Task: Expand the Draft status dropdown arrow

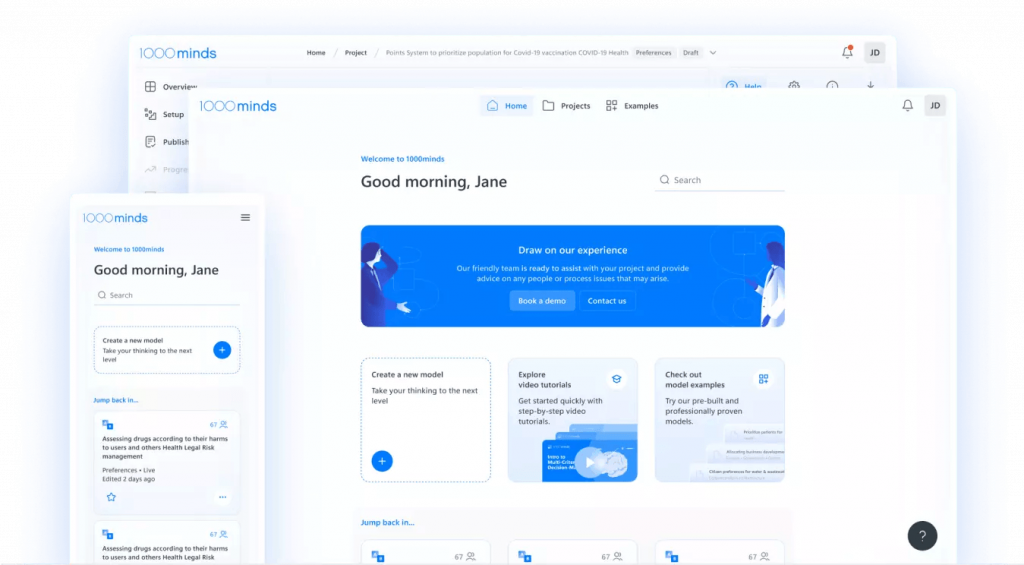Action: coord(713,53)
